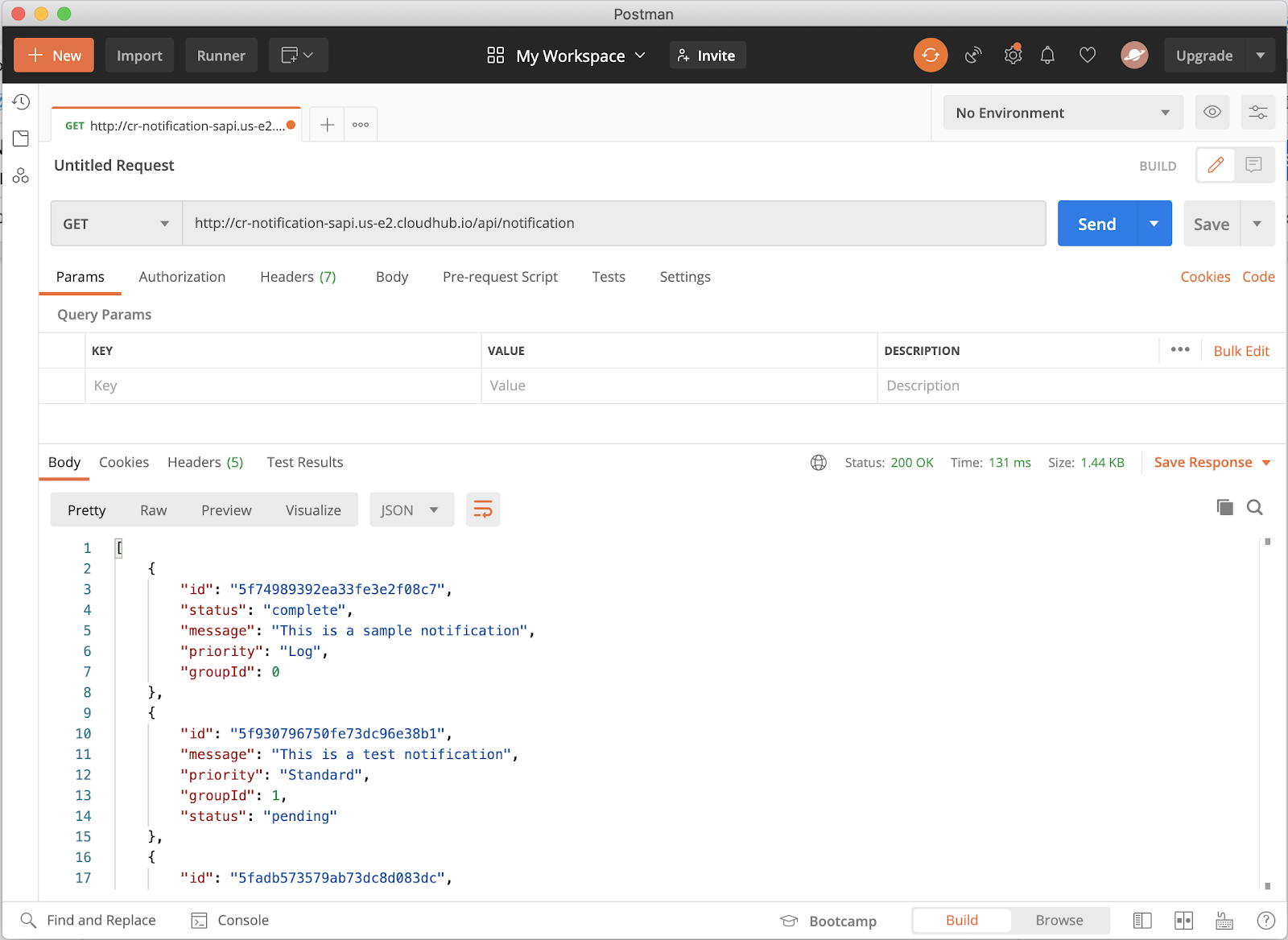Select the Raw response view tab

pos(153,510)
